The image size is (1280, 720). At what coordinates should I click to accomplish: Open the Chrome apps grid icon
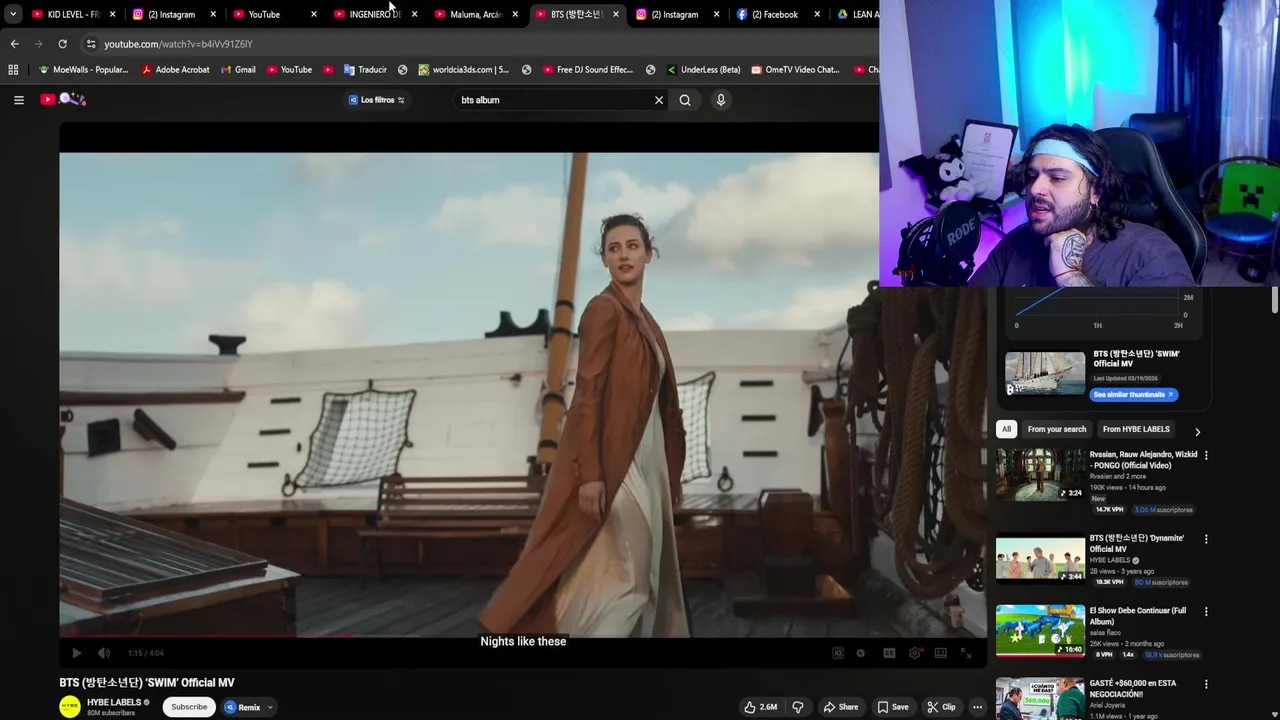pos(13,70)
